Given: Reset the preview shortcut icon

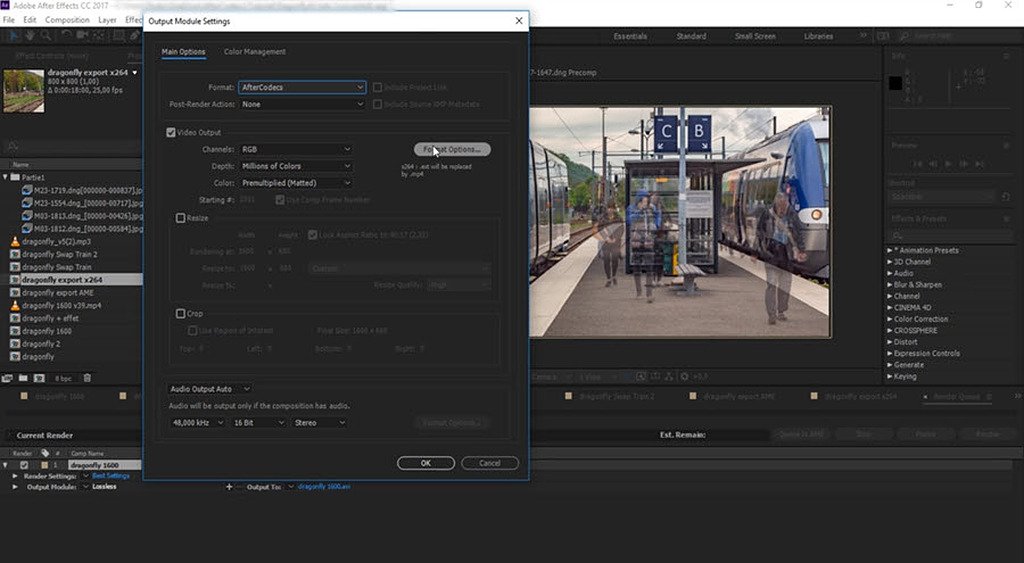Looking at the screenshot, I should [x=1006, y=197].
